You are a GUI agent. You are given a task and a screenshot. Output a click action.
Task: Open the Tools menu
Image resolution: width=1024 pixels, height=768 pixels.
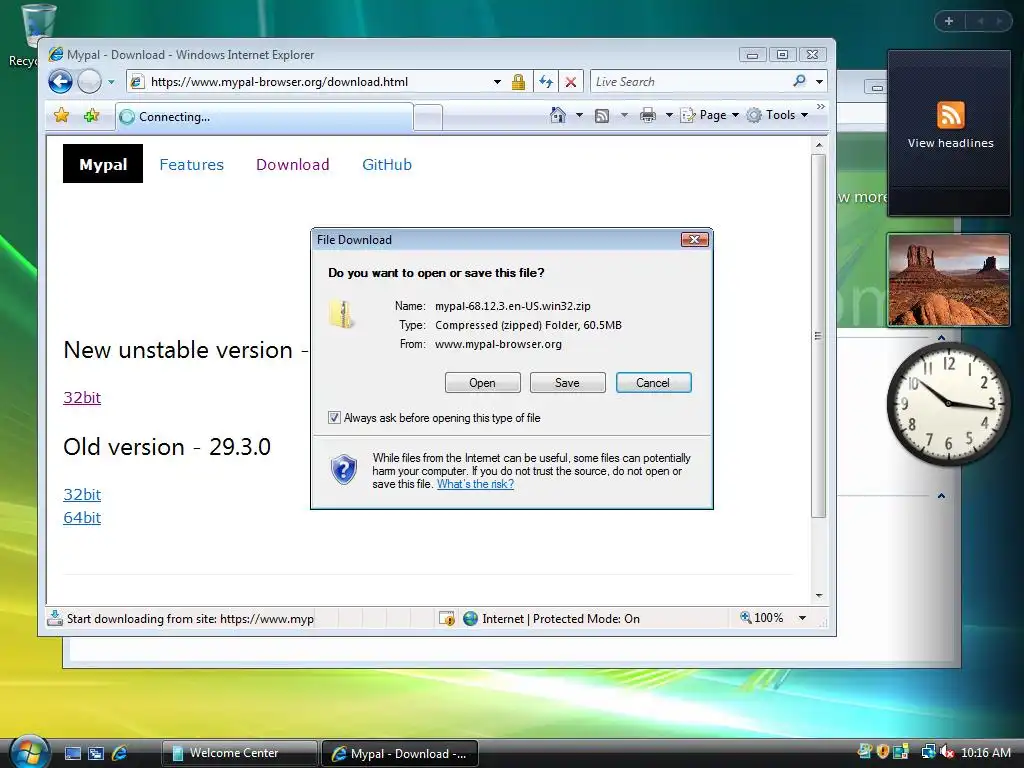[778, 115]
